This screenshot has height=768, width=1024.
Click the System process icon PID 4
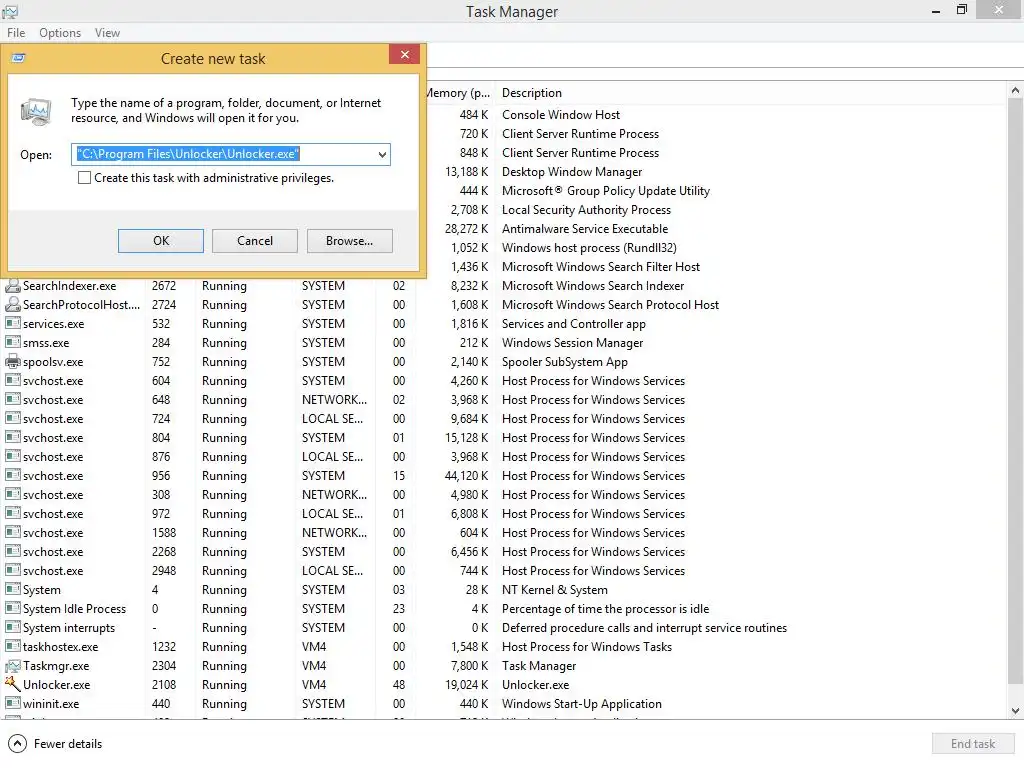[x=12, y=589]
